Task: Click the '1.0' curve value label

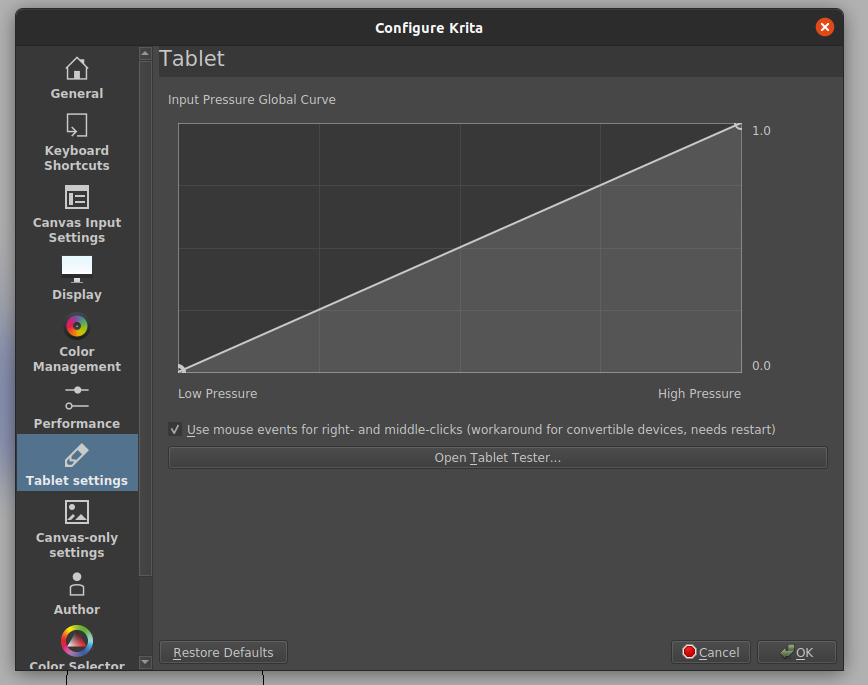Action: 761,131
